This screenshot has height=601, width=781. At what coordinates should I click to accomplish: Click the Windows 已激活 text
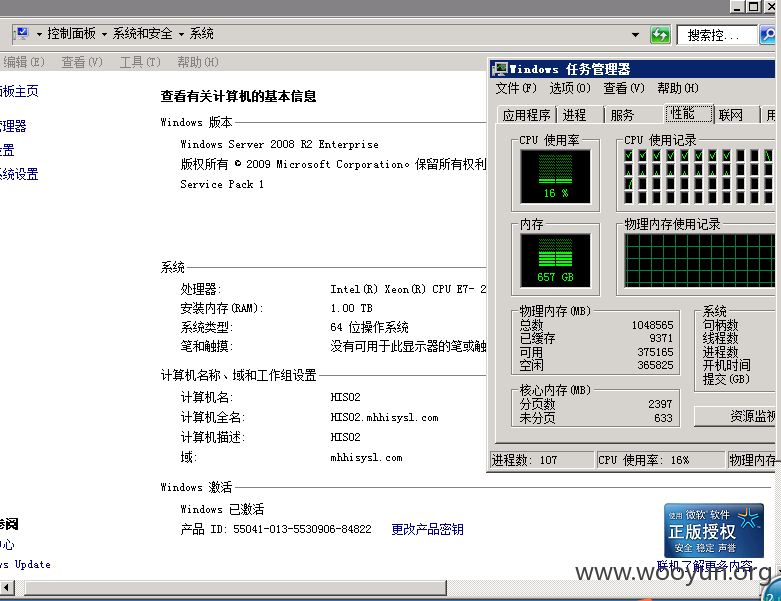[222, 509]
